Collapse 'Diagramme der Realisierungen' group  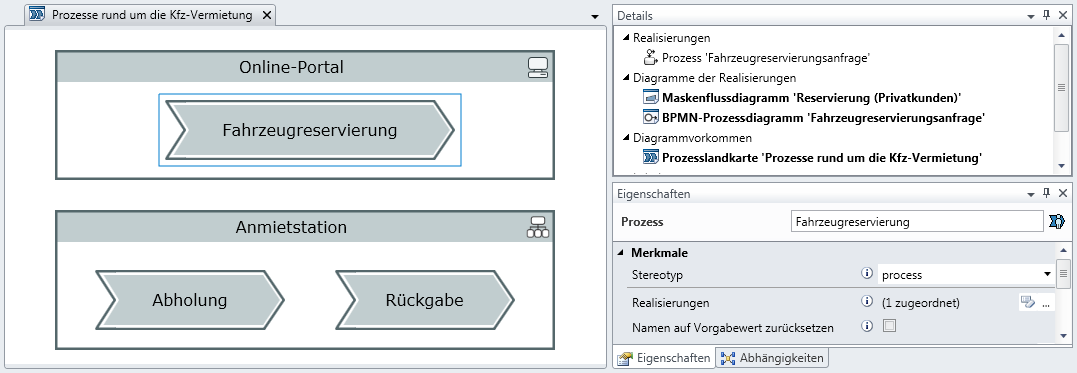pos(625,78)
